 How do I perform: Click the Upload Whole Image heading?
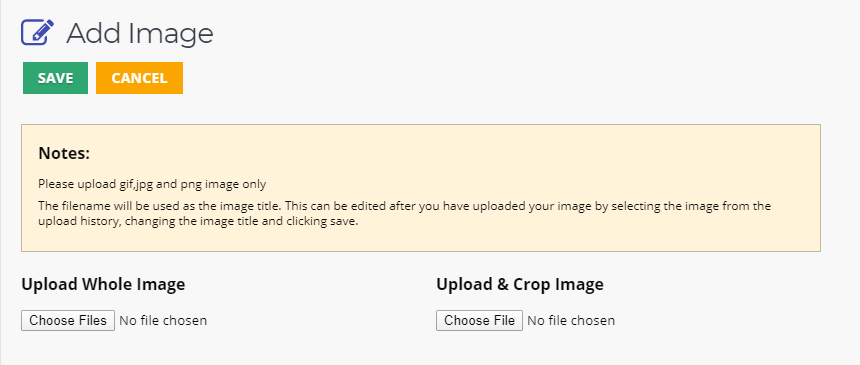(x=103, y=284)
